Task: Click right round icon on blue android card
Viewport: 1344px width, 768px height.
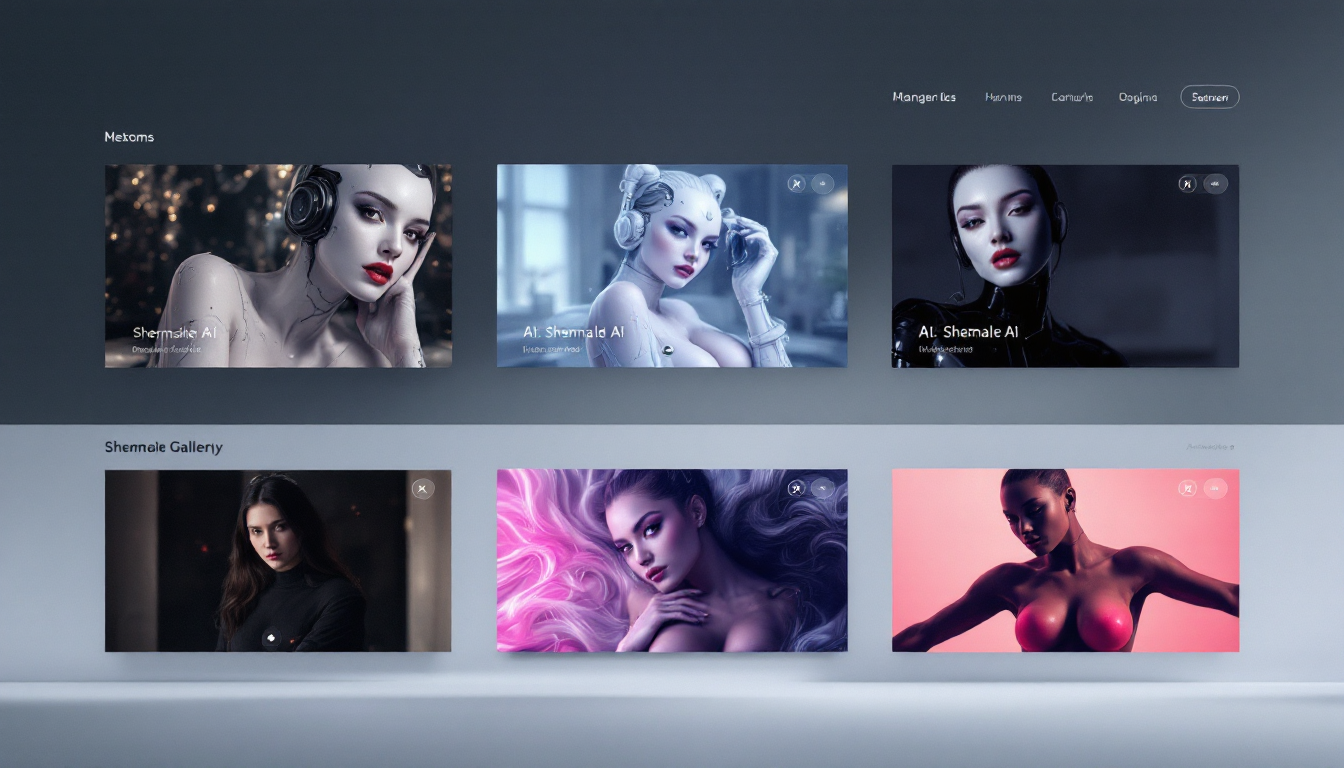Action: 823,183
